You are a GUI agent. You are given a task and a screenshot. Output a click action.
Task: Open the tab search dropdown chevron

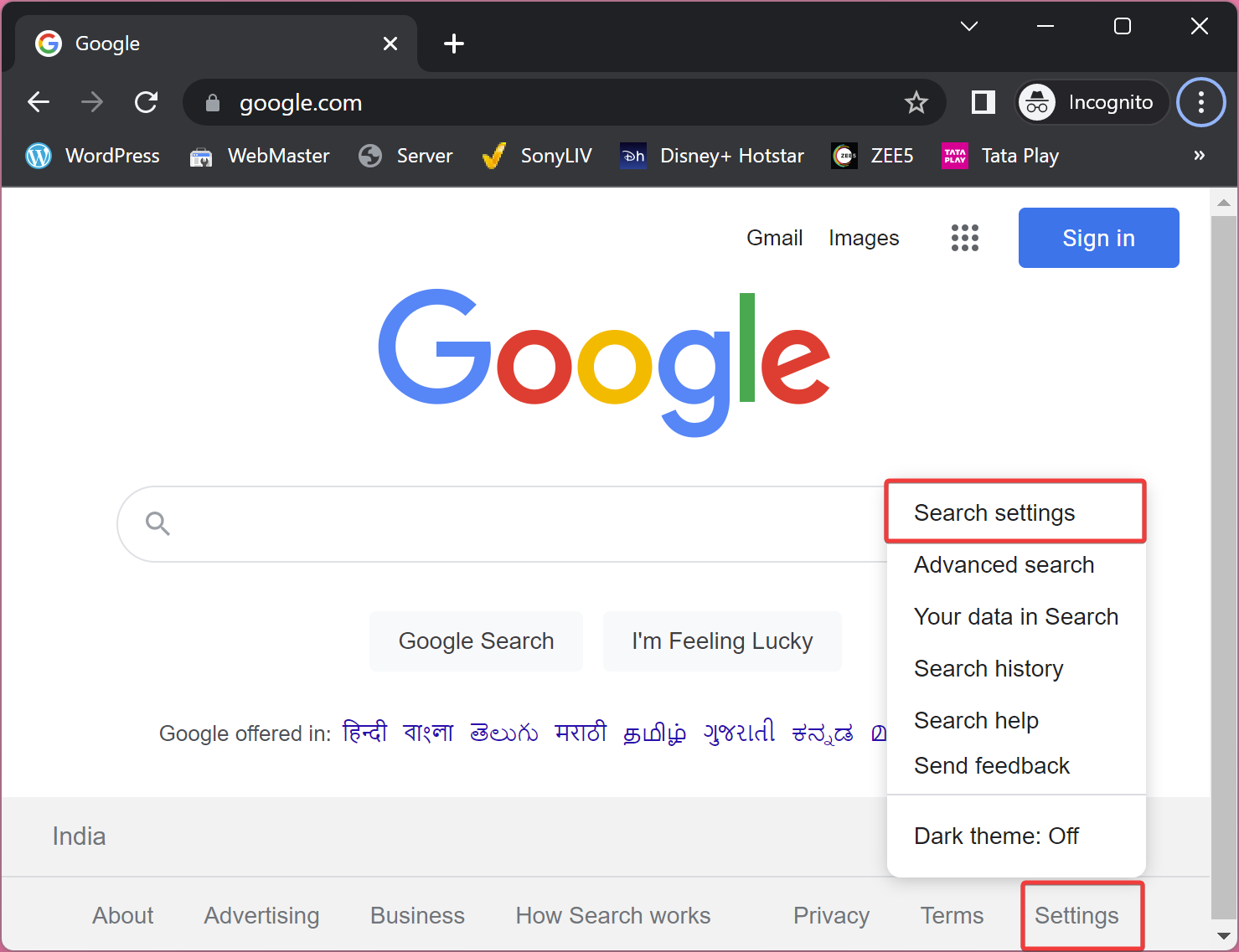969,26
